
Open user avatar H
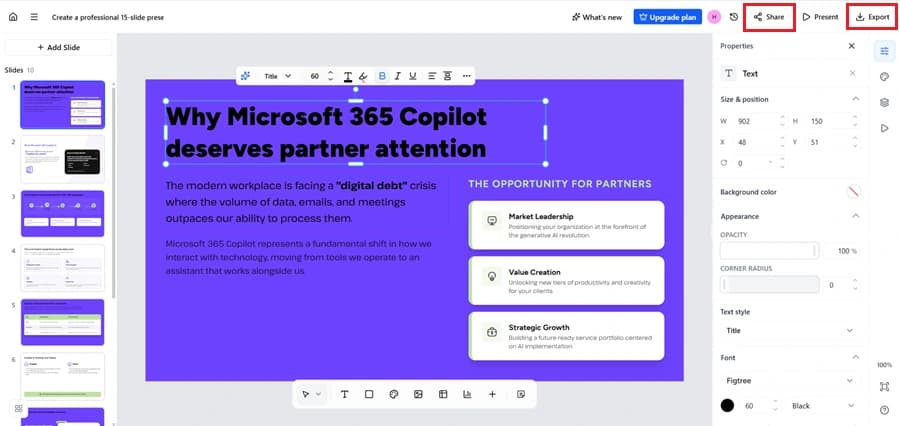[714, 17]
